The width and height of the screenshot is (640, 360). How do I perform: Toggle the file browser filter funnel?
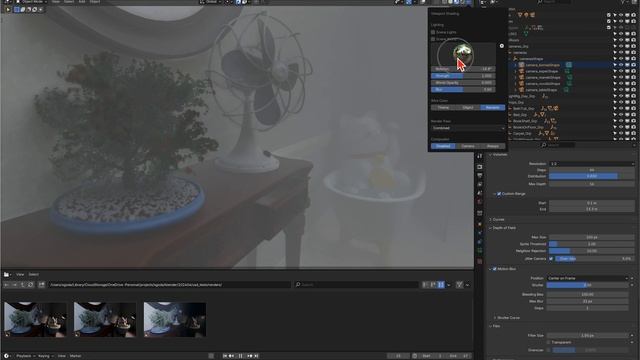pyautogui.click(x=460, y=284)
